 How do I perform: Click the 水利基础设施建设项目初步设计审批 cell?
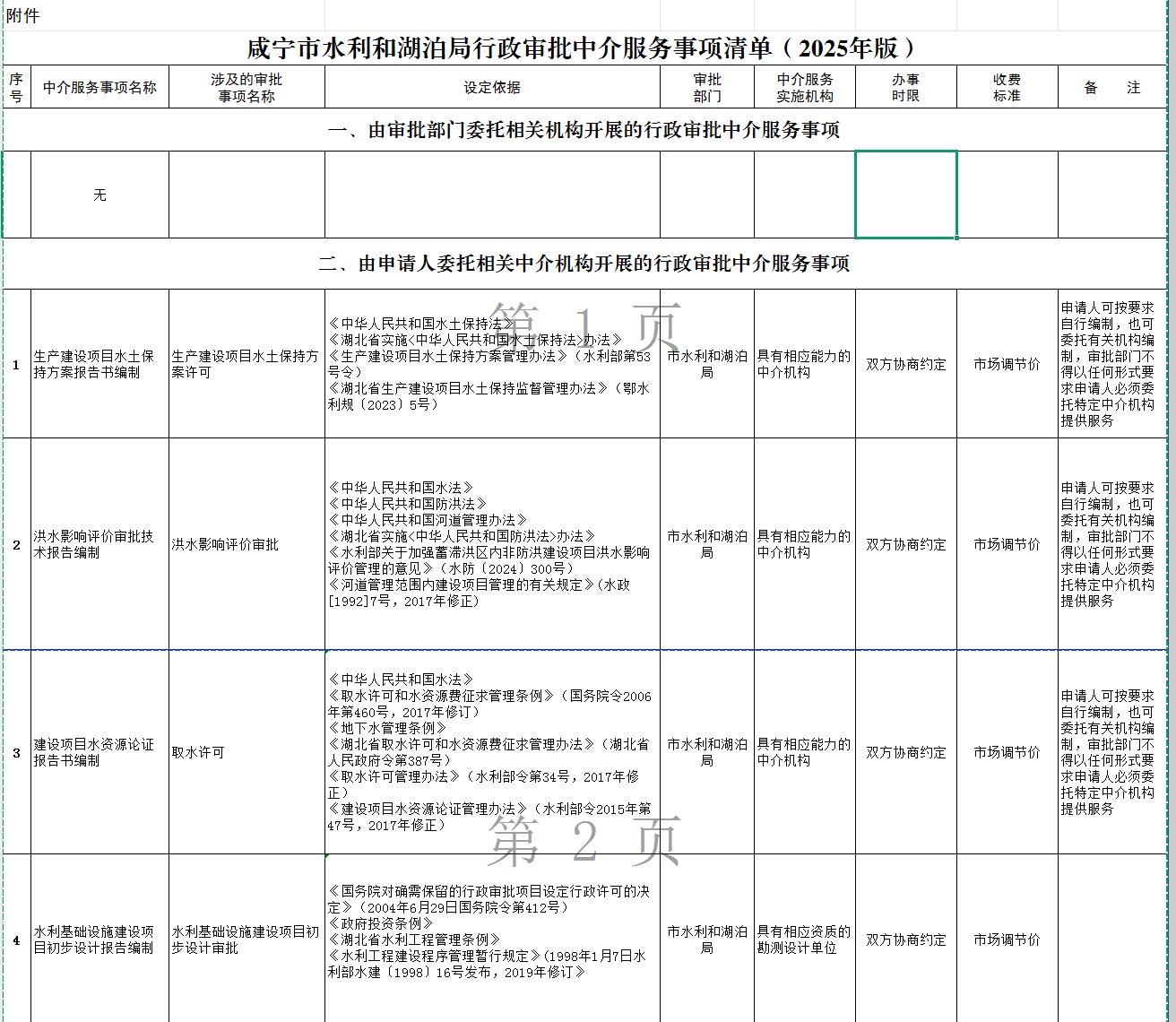pos(246,940)
